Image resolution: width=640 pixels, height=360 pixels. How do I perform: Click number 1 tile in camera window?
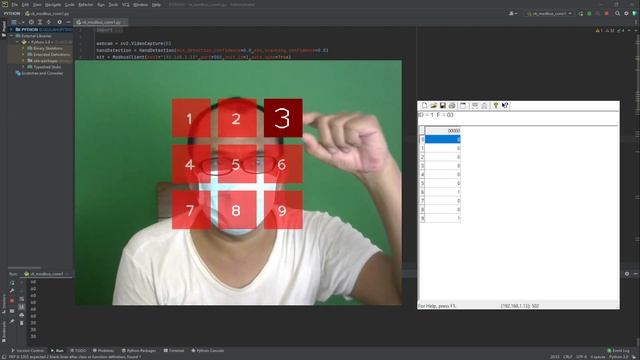coord(191,118)
